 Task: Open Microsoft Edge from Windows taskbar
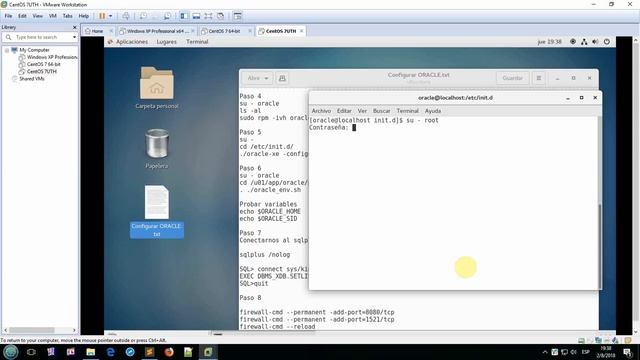pyautogui.click(x=111, y=352)
